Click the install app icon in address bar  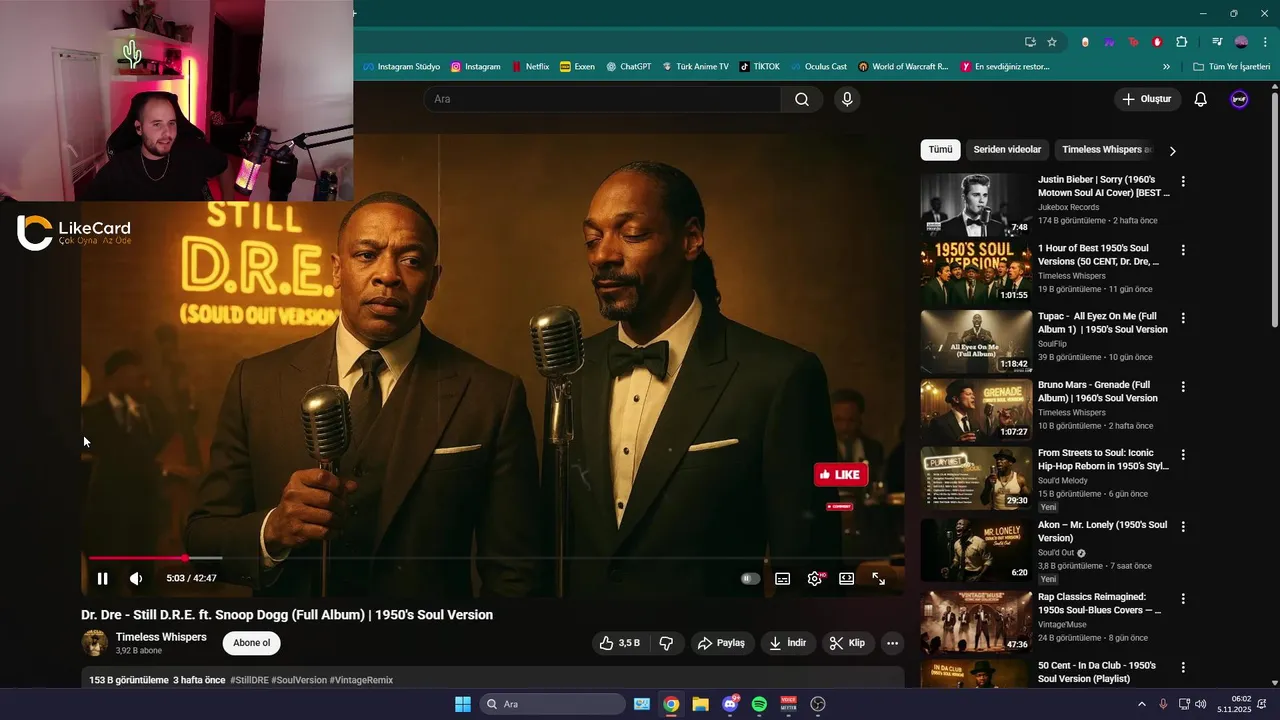point(1030,42)
